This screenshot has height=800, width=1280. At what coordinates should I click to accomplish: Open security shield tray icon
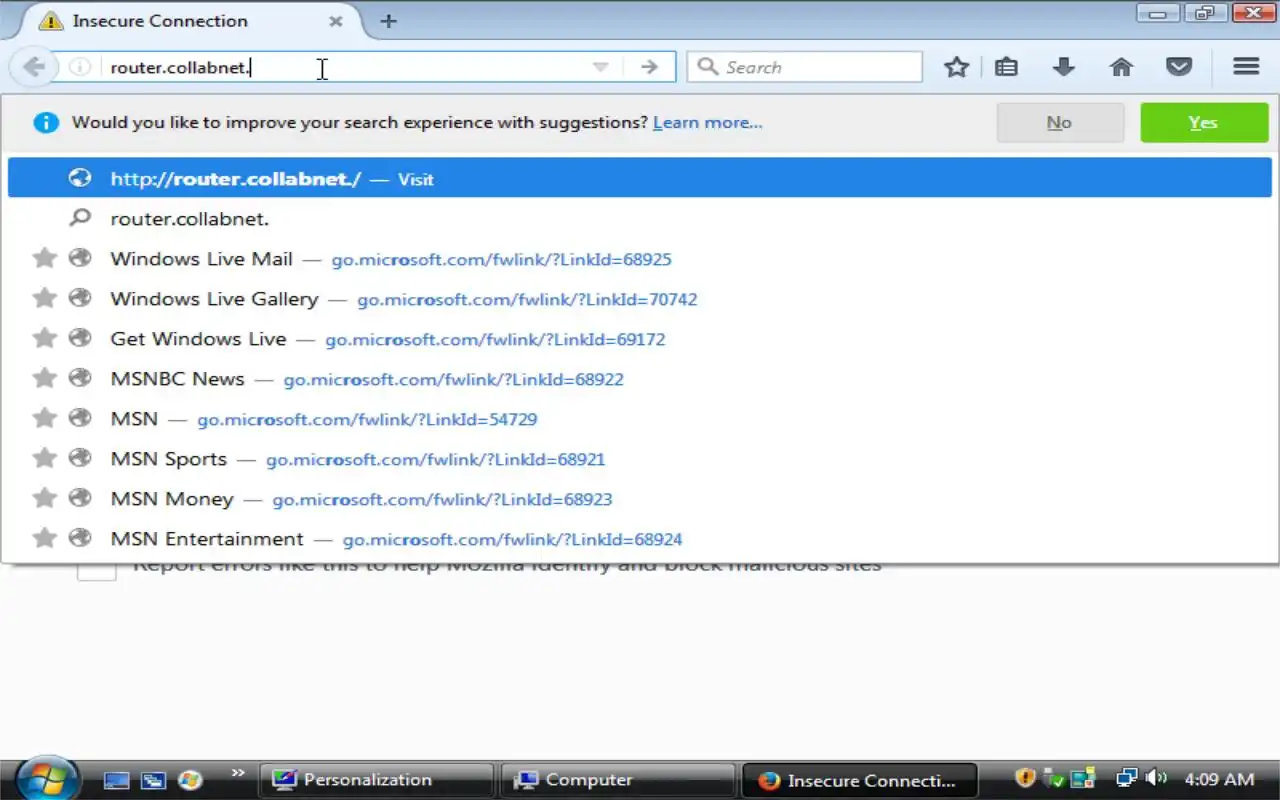click(1025, 778)
